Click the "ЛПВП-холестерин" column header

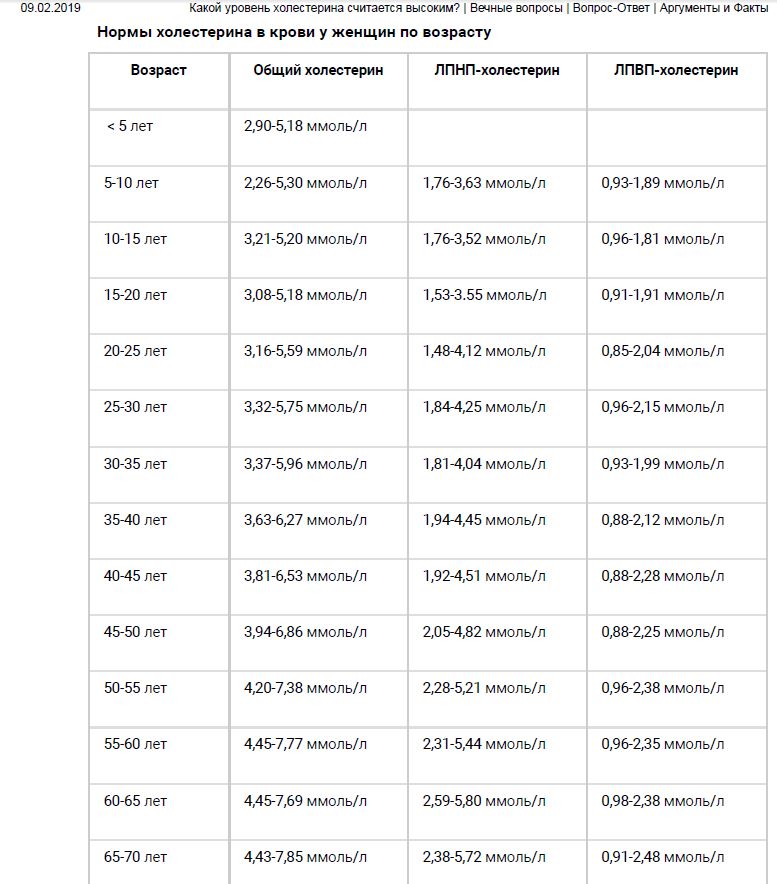click(676, 71)
